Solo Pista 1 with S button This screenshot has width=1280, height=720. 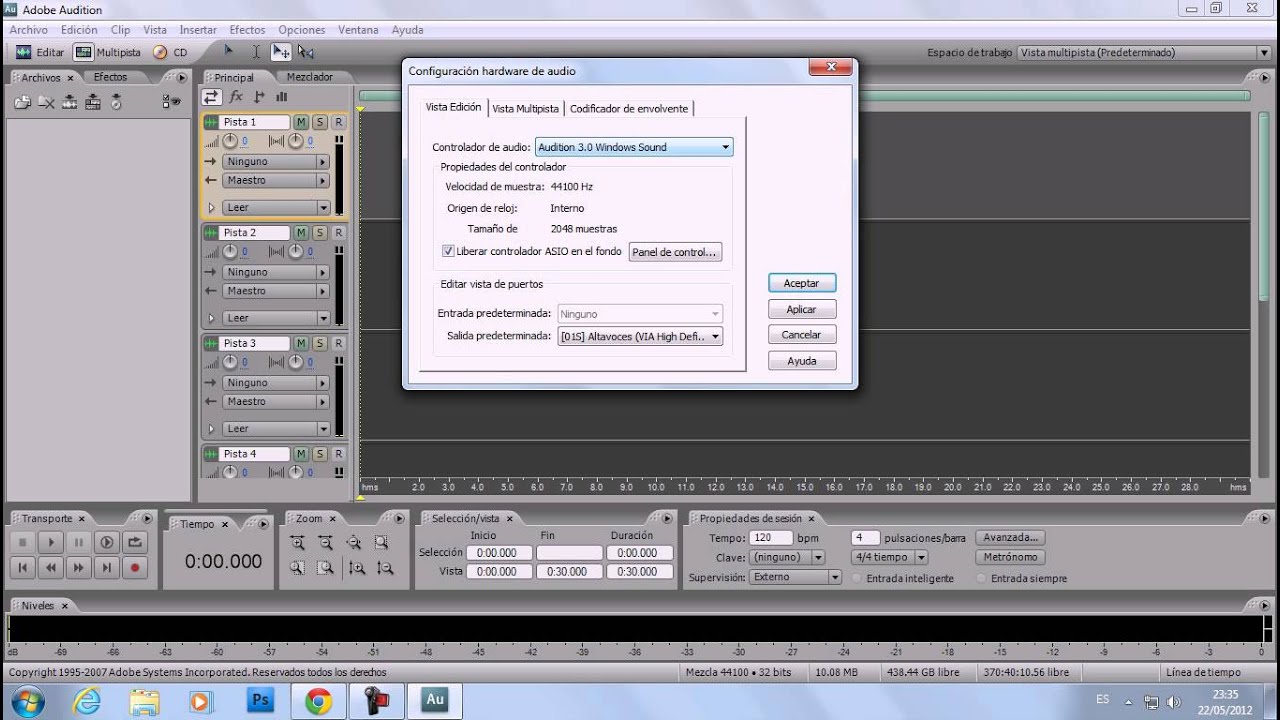point(319,122)
